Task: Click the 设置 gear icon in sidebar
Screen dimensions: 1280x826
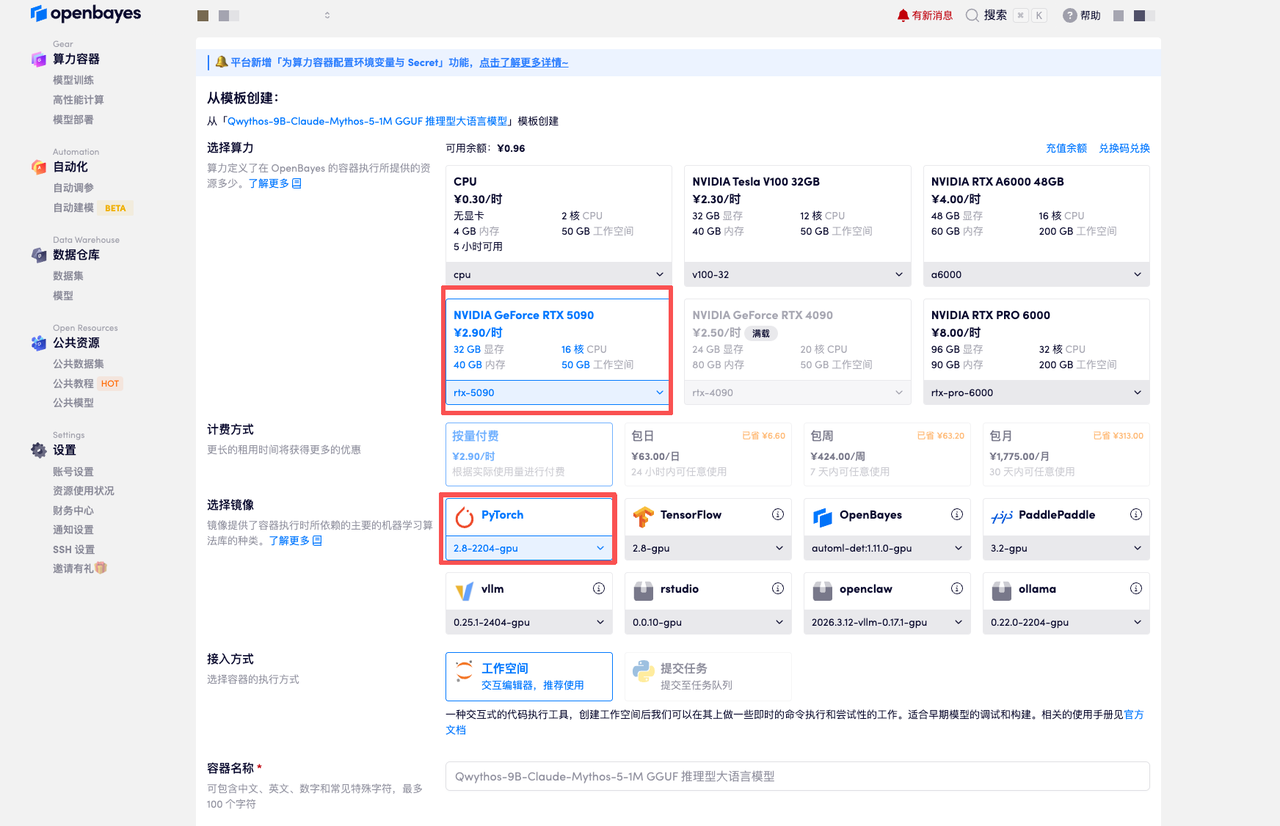Action: 38,450
